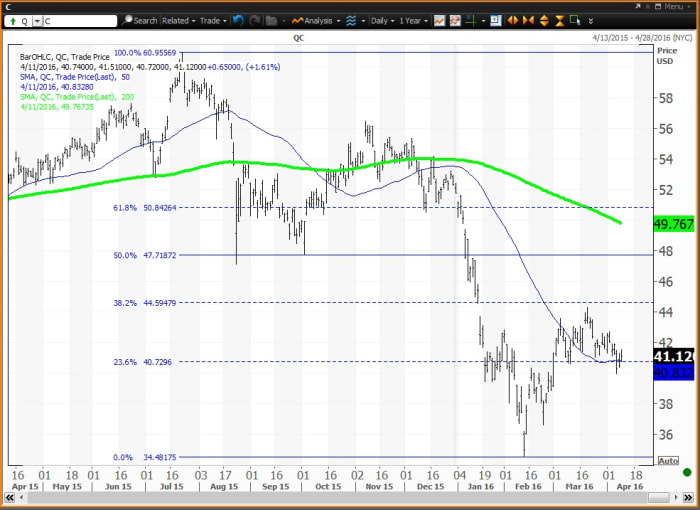The image size is (700, 510).
Task: Toggle the Auto scale button
Action: coord(667,460)
